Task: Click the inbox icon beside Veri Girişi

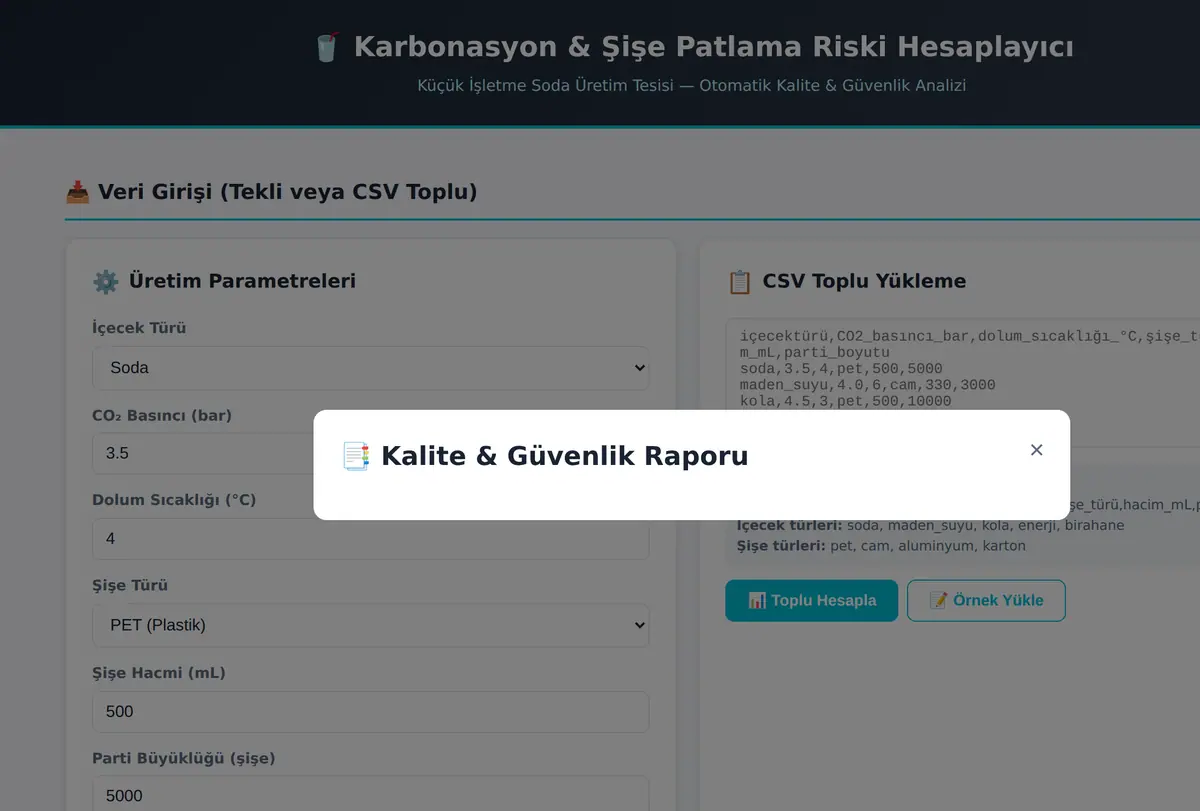Action: [77, 191]
